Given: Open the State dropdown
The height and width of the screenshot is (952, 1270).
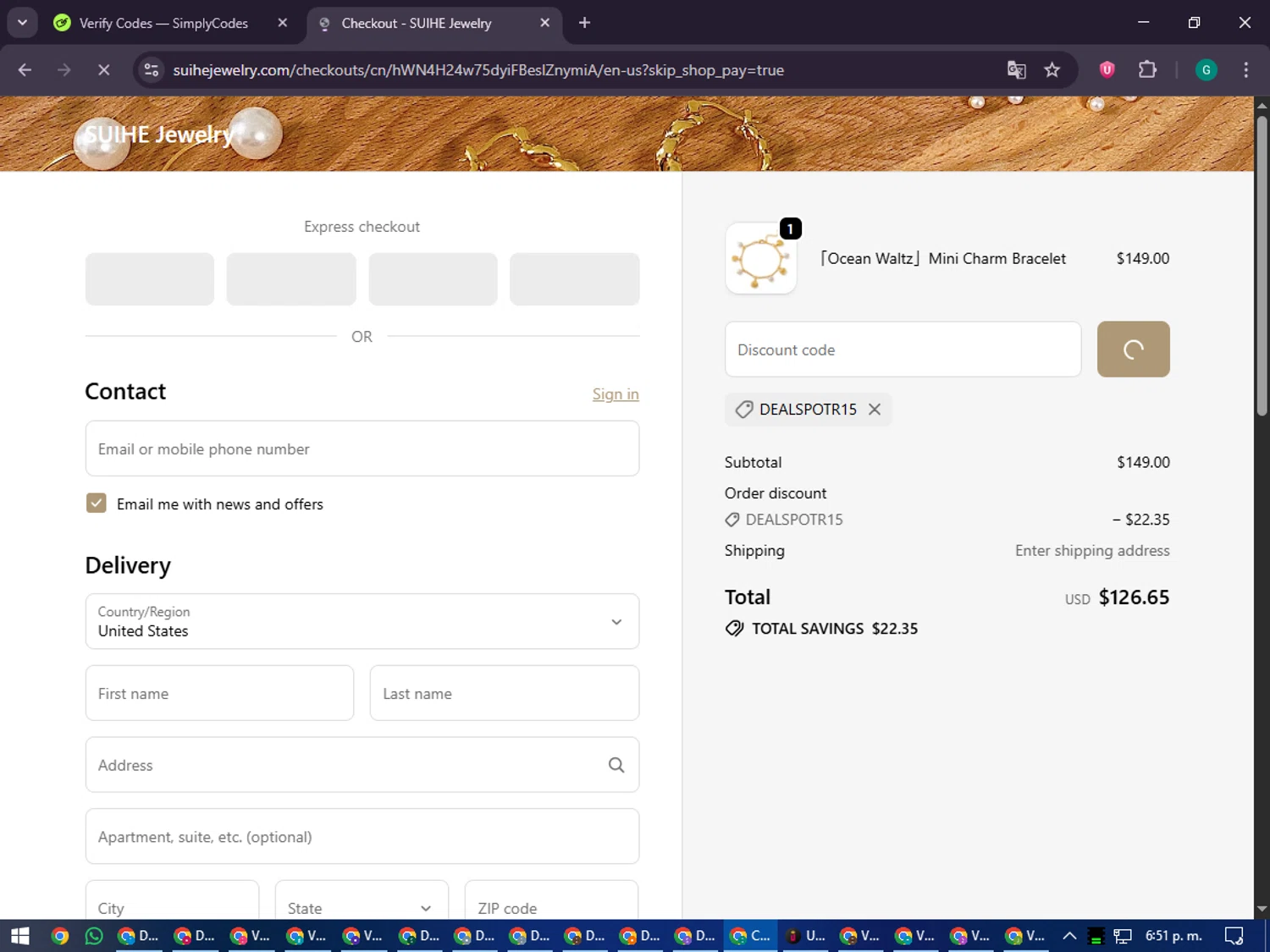Looking at the screenshot, I should click(x=362, y=900).
